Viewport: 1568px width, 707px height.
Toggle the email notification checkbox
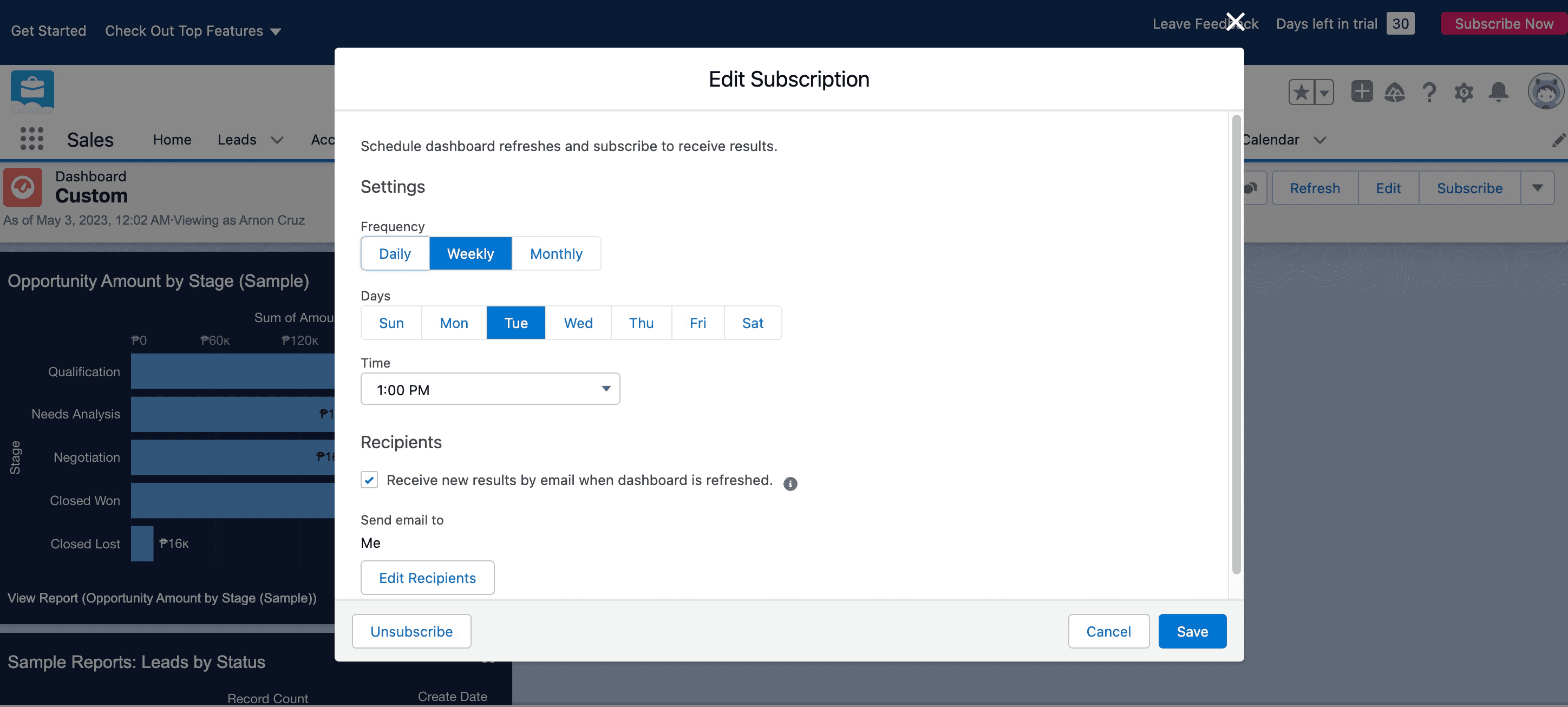point(370,480)
